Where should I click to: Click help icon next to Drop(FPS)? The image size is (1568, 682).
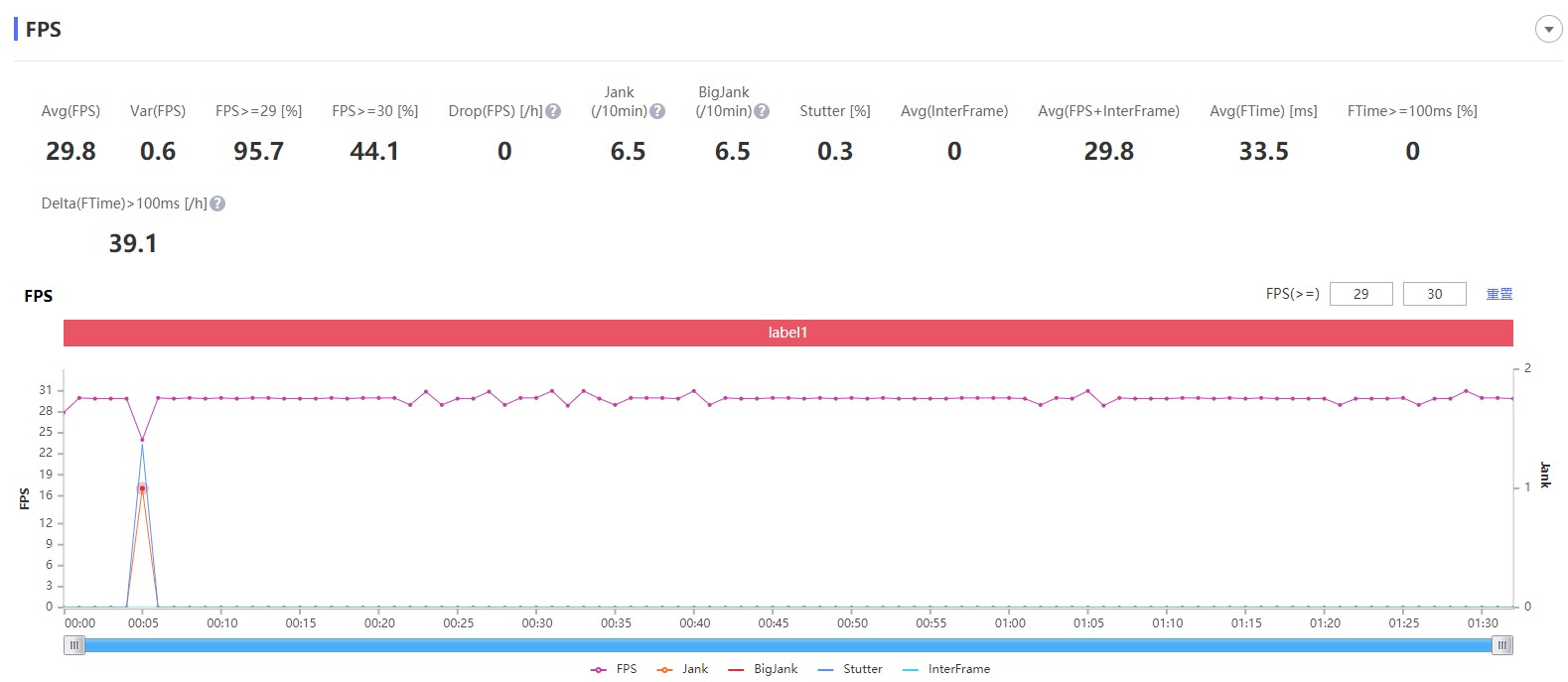pos(553,112)
